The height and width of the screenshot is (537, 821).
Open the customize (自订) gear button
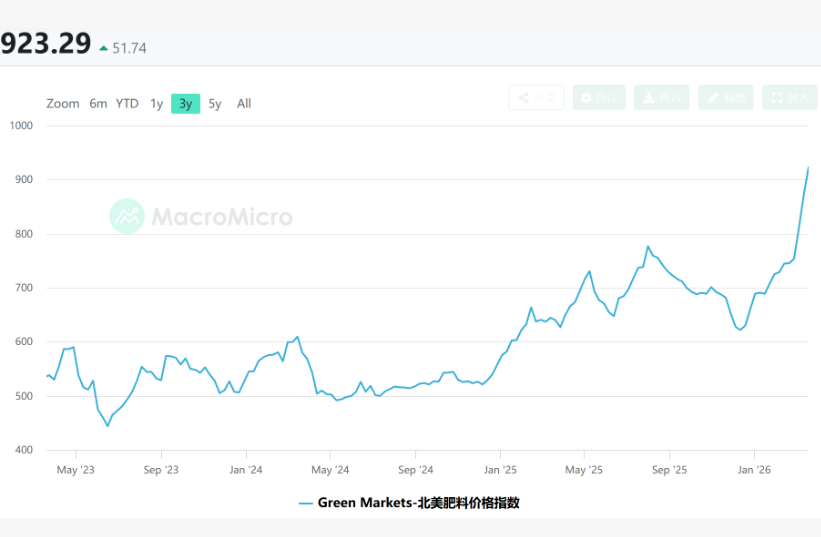pos(599,97)
